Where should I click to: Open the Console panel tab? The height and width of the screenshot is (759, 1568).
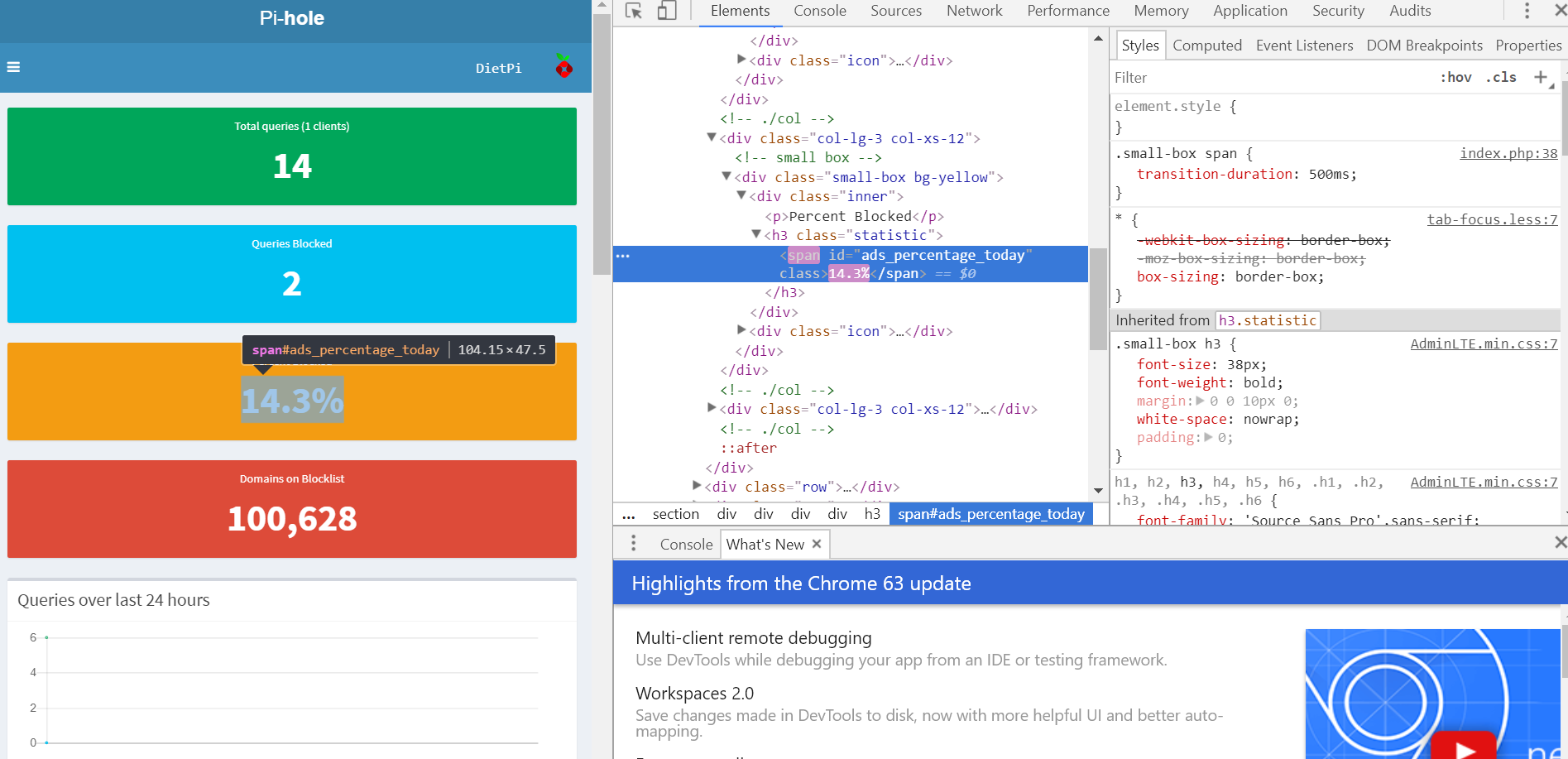[820, 11]
